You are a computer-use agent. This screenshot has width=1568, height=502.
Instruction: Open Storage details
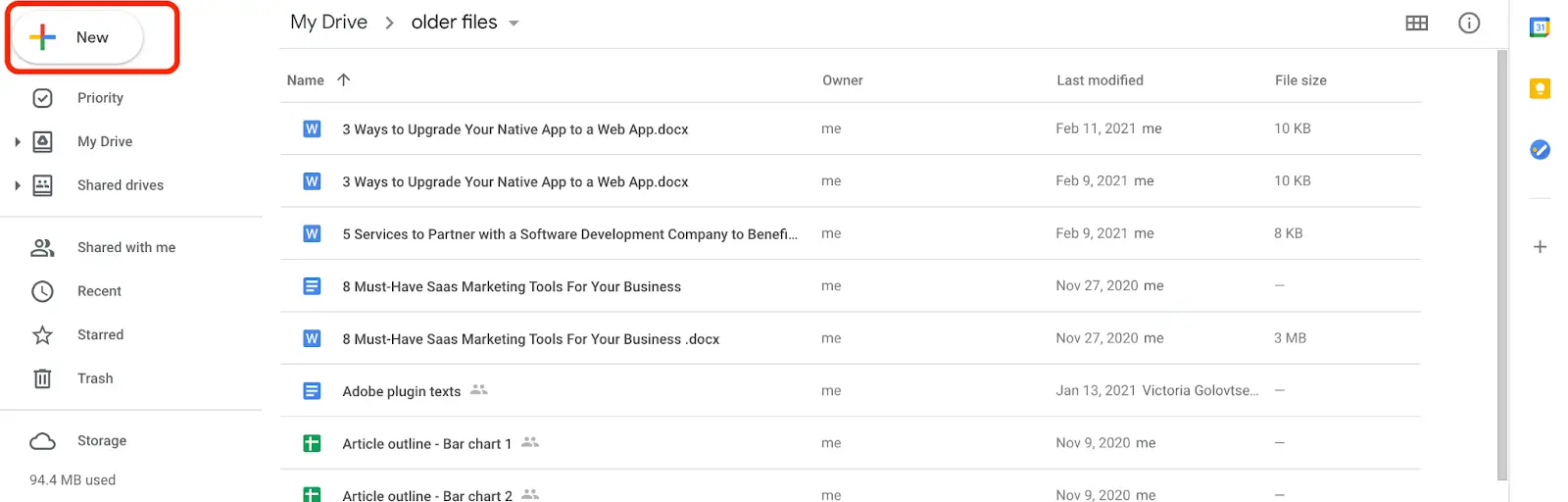click(102, 441)
